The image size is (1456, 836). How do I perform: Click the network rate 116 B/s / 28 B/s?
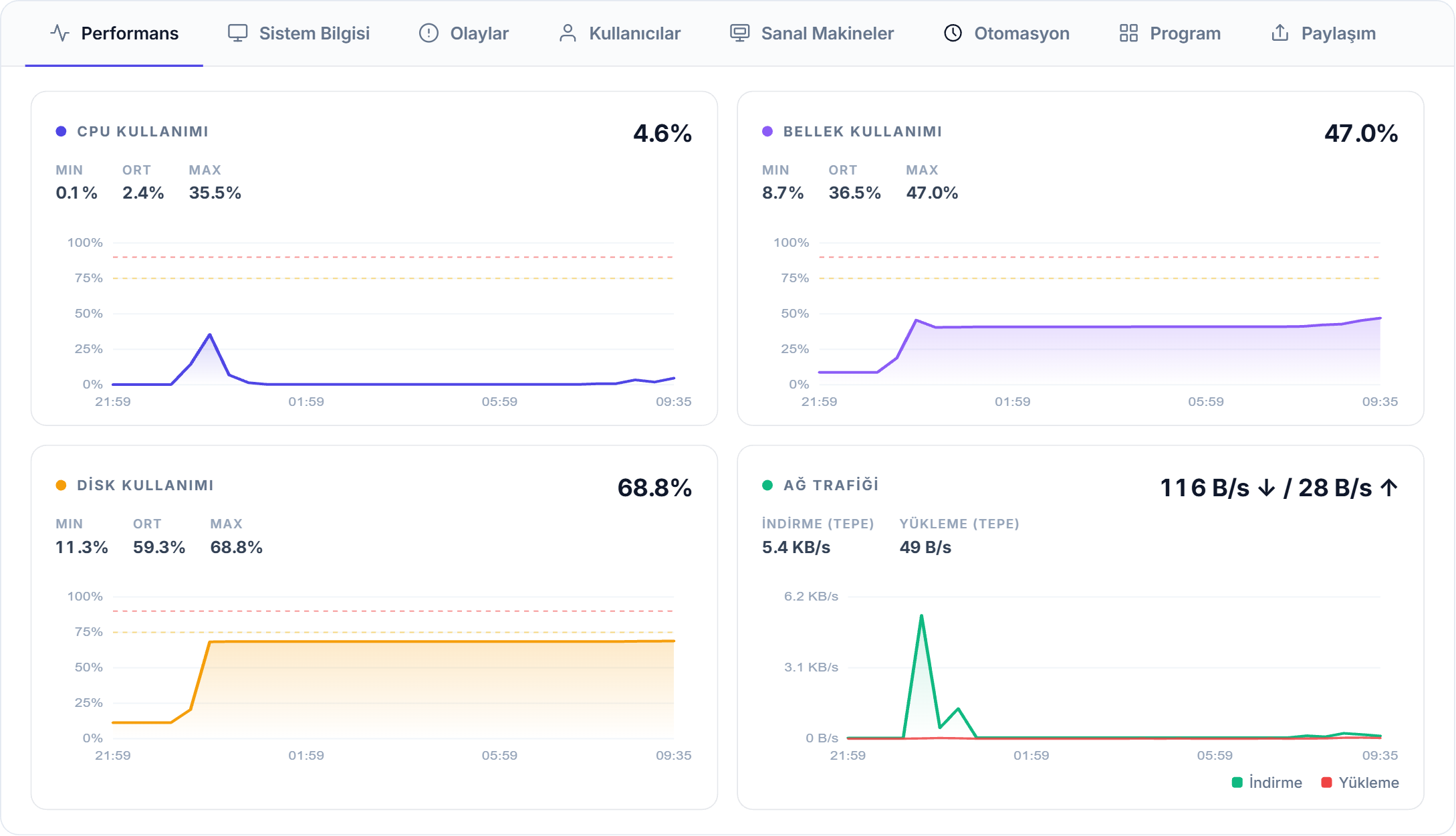tap(1279, 488)
